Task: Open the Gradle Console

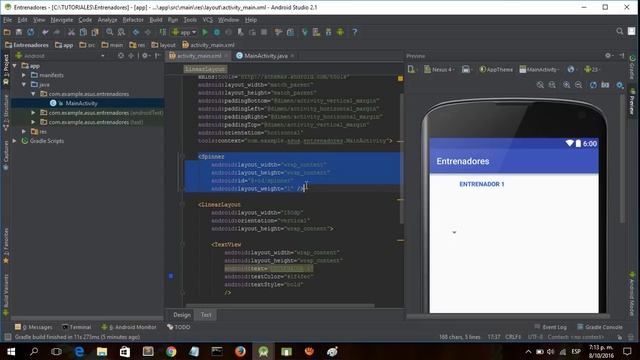Action: coord(600,327)
